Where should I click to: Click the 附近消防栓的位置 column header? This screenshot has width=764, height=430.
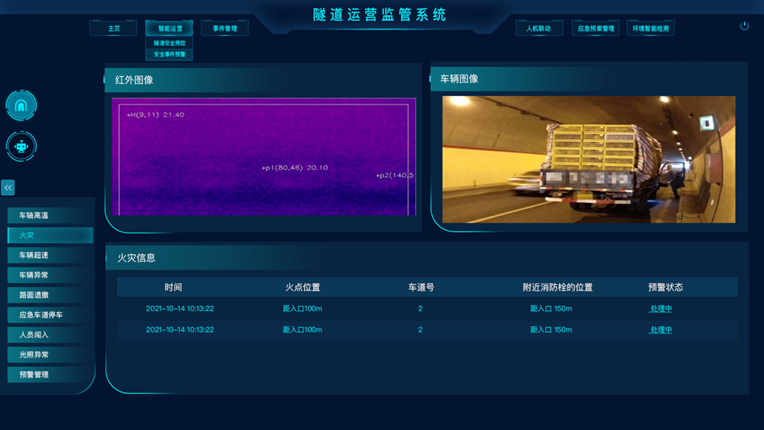[557, 287]
